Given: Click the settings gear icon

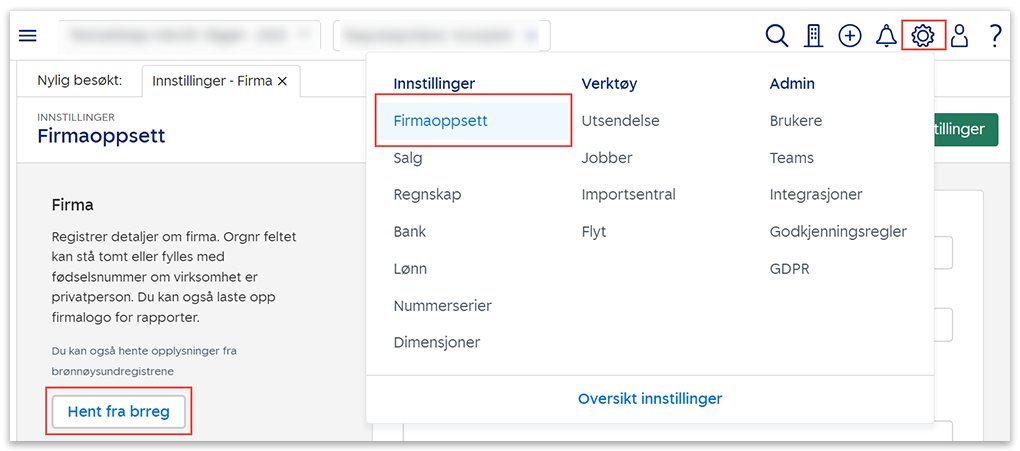Looking at the screenshot, I should (x=923, y=36).
